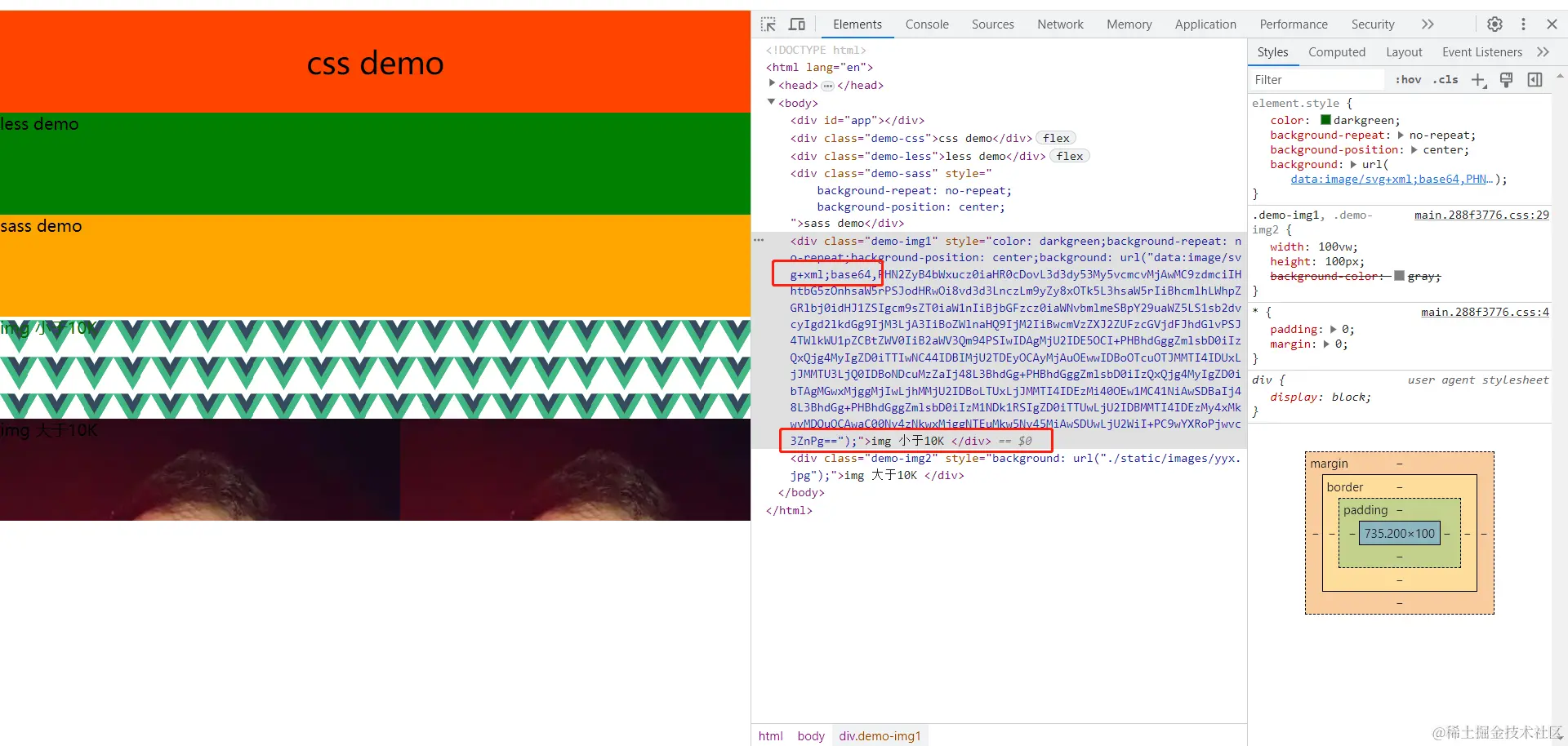Toggle the device toolbar icon

(797, 24)
